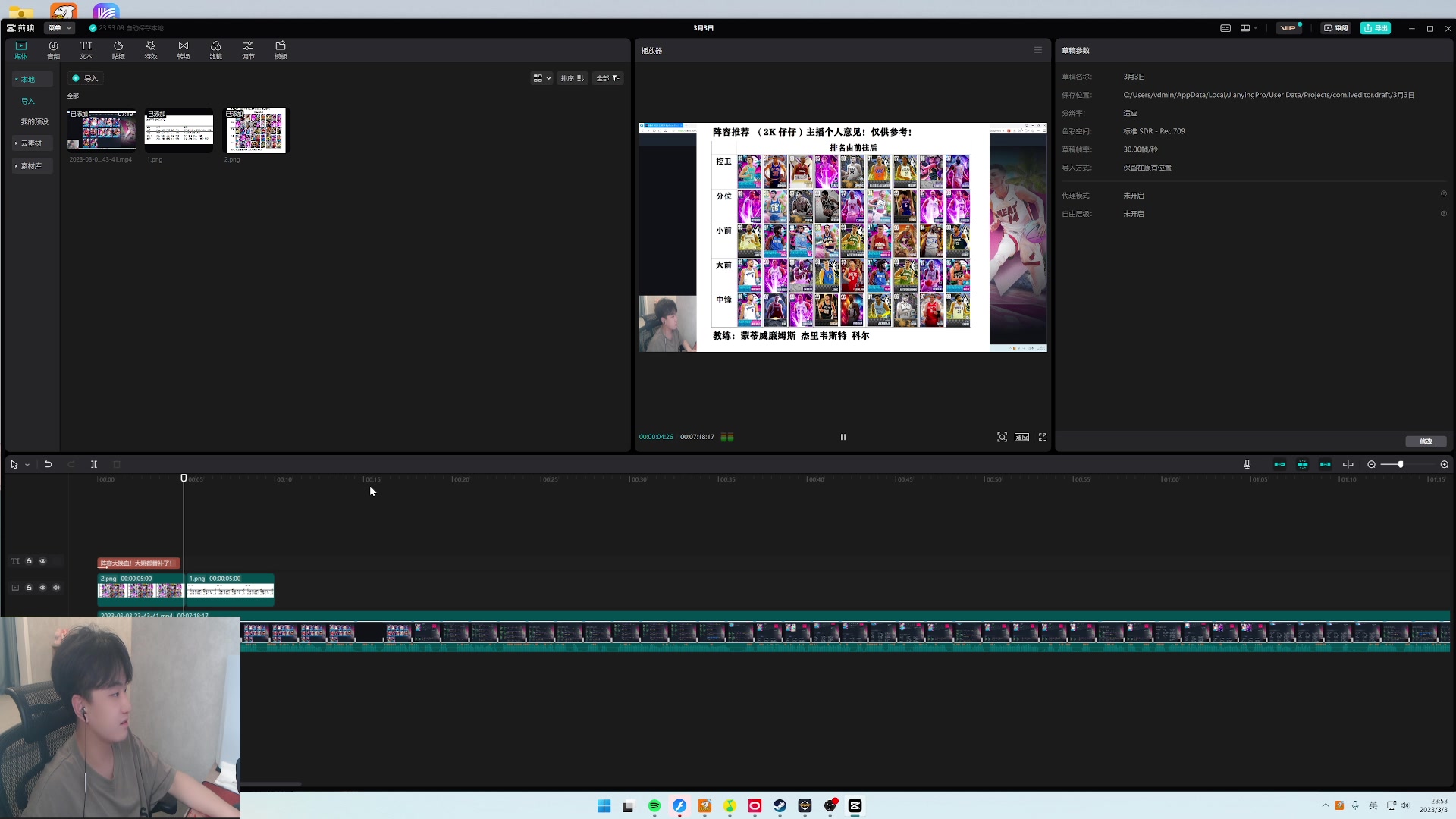Screen dimensions: 1456x819
Task: Open the 全部 filter dropdown
Action: (608, 78)
